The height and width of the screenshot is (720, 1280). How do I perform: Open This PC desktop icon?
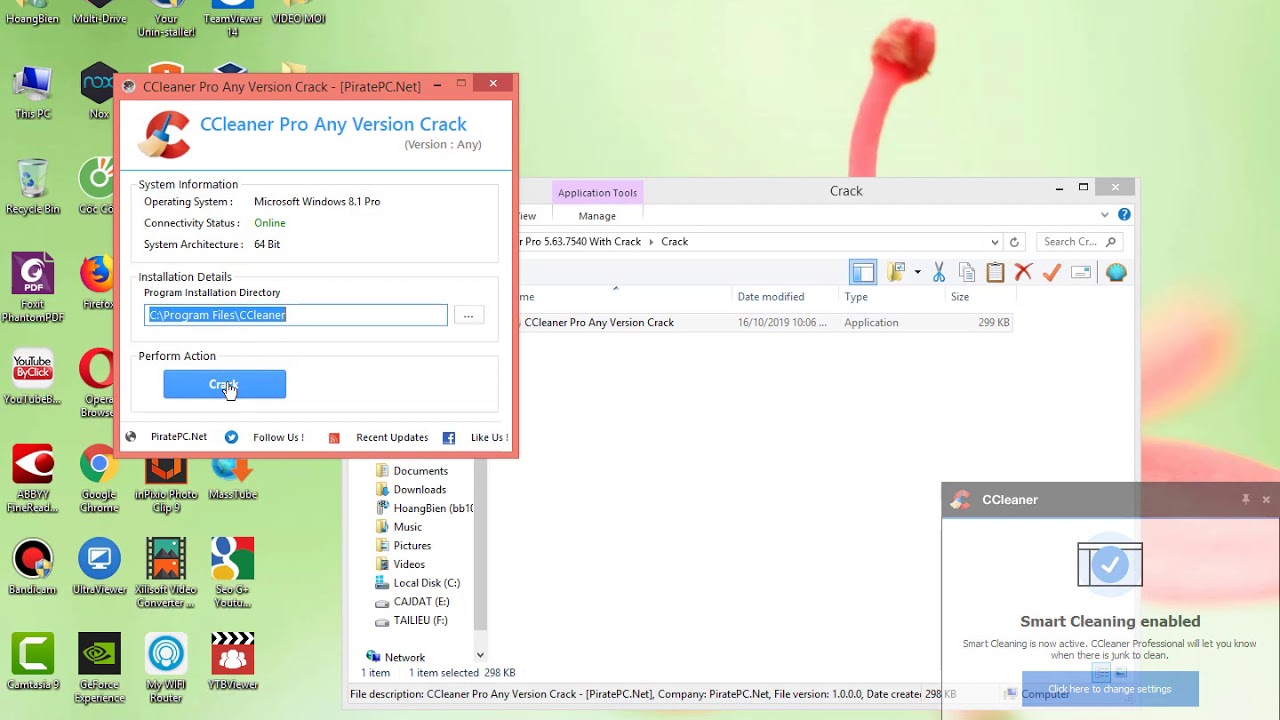click(32, 92)
